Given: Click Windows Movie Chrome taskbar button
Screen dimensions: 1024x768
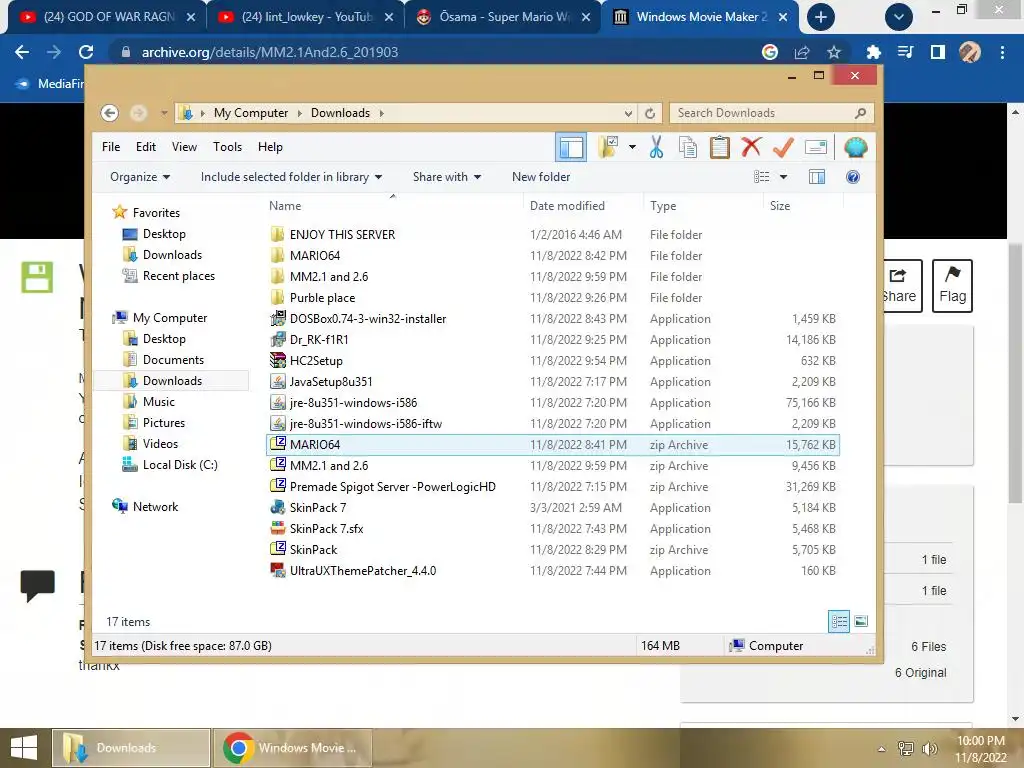Looking at the screenshot, I should [293, 748].
